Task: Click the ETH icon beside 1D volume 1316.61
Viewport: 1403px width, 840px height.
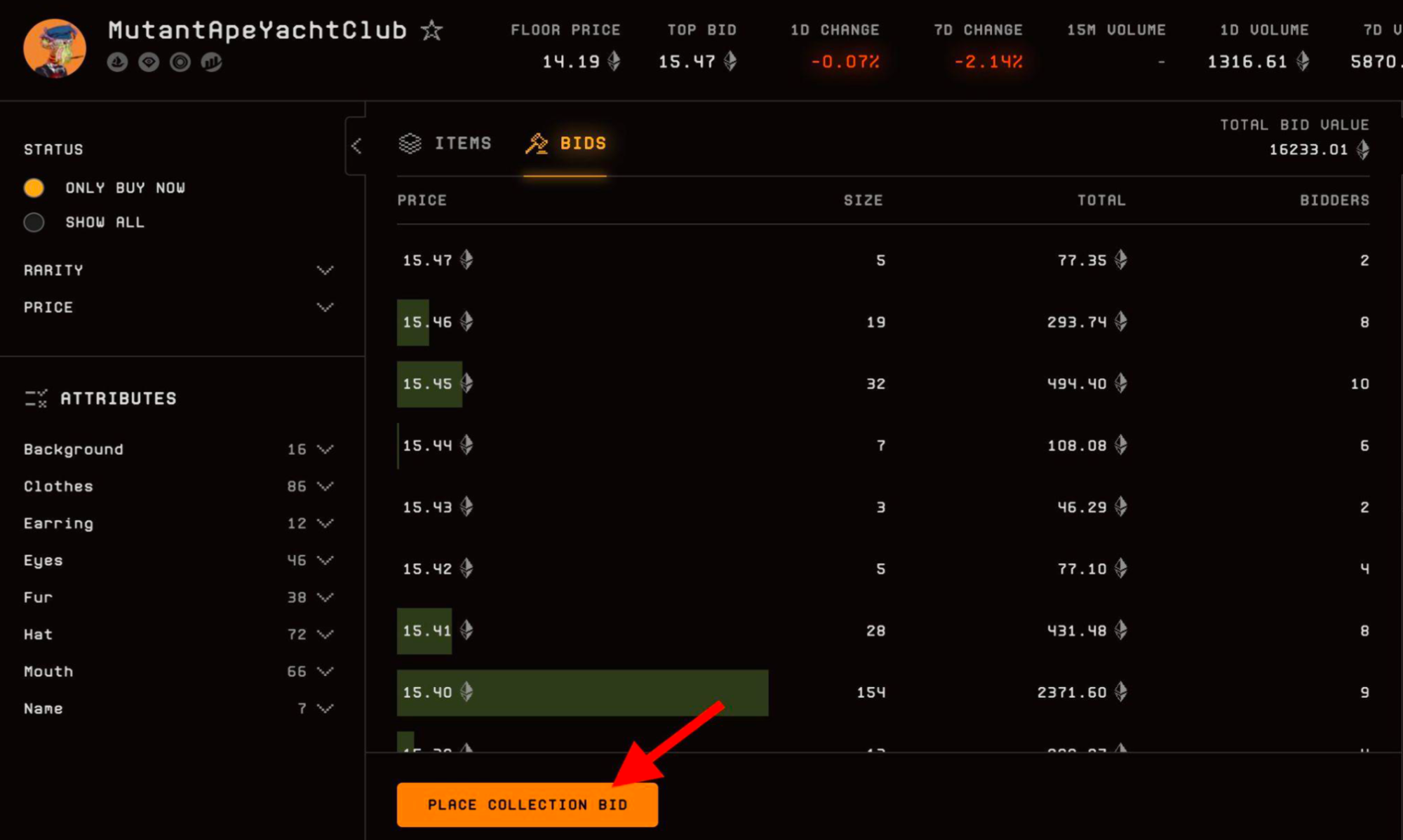Action: (x=1303, y=61)
